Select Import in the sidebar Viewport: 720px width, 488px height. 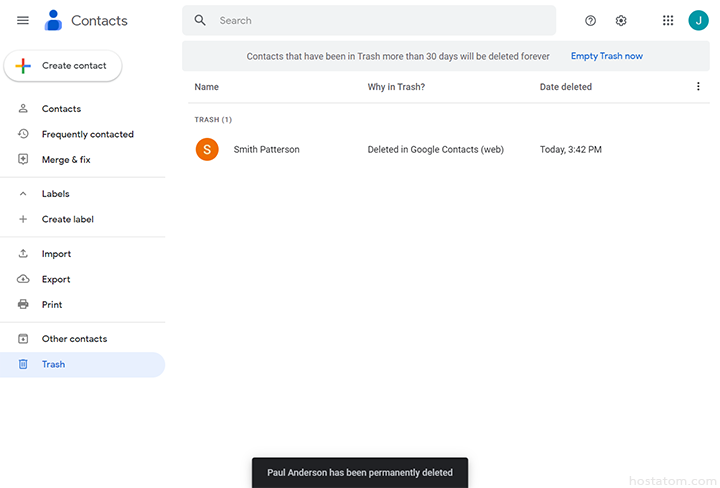pyautogui.click(x=56, y=254)
